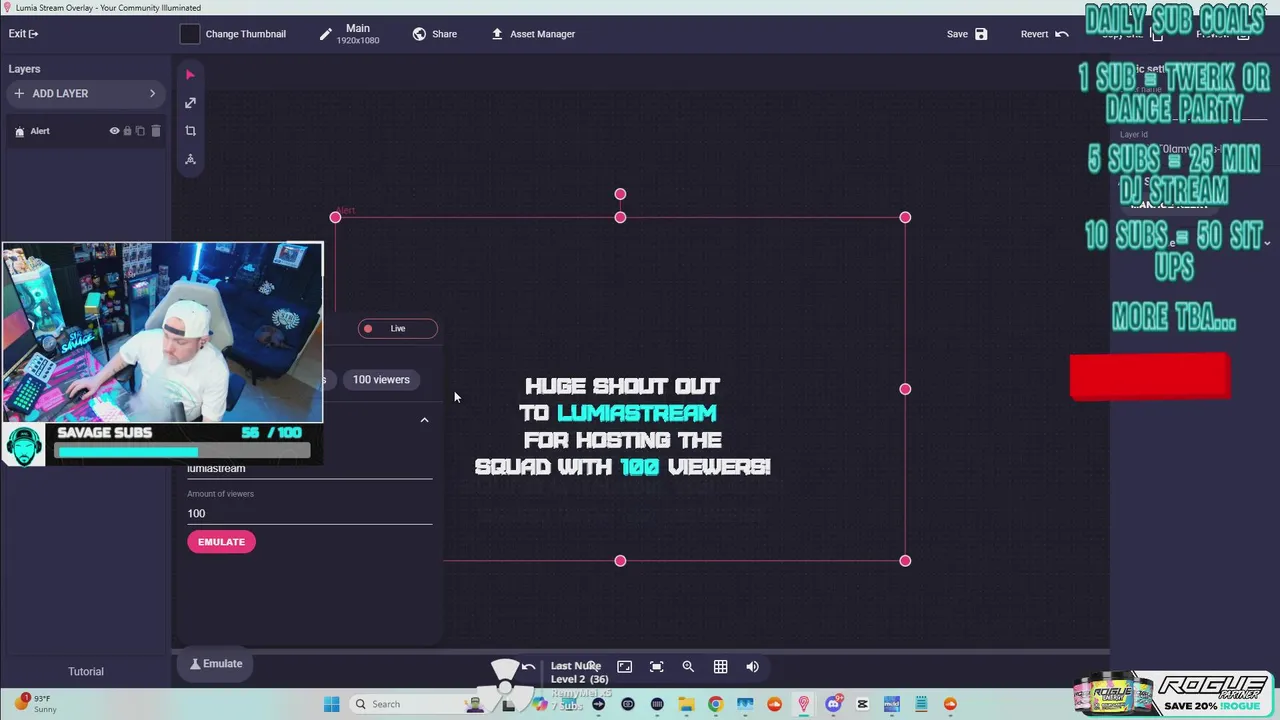1280x720 pixels.
Task: Click the Asset Manager upload icon
Action: 497,34
